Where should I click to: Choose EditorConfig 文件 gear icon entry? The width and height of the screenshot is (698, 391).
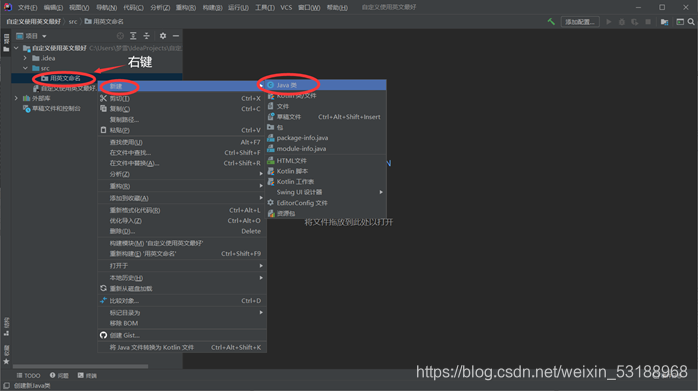pos(271,203)
